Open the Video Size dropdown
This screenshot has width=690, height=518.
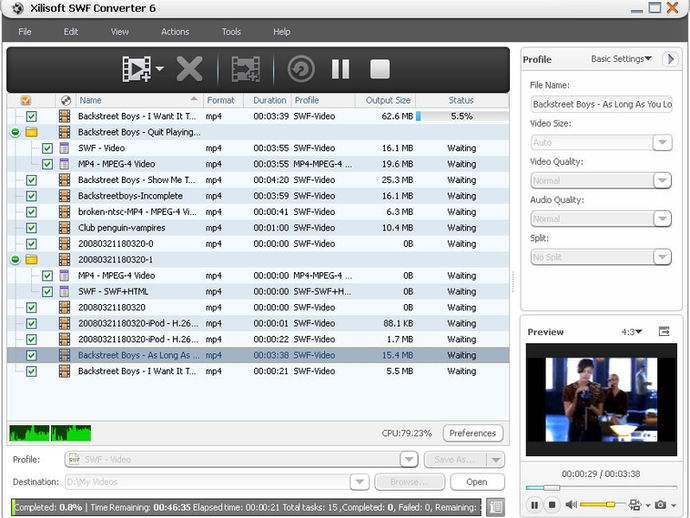click(662, 142)
